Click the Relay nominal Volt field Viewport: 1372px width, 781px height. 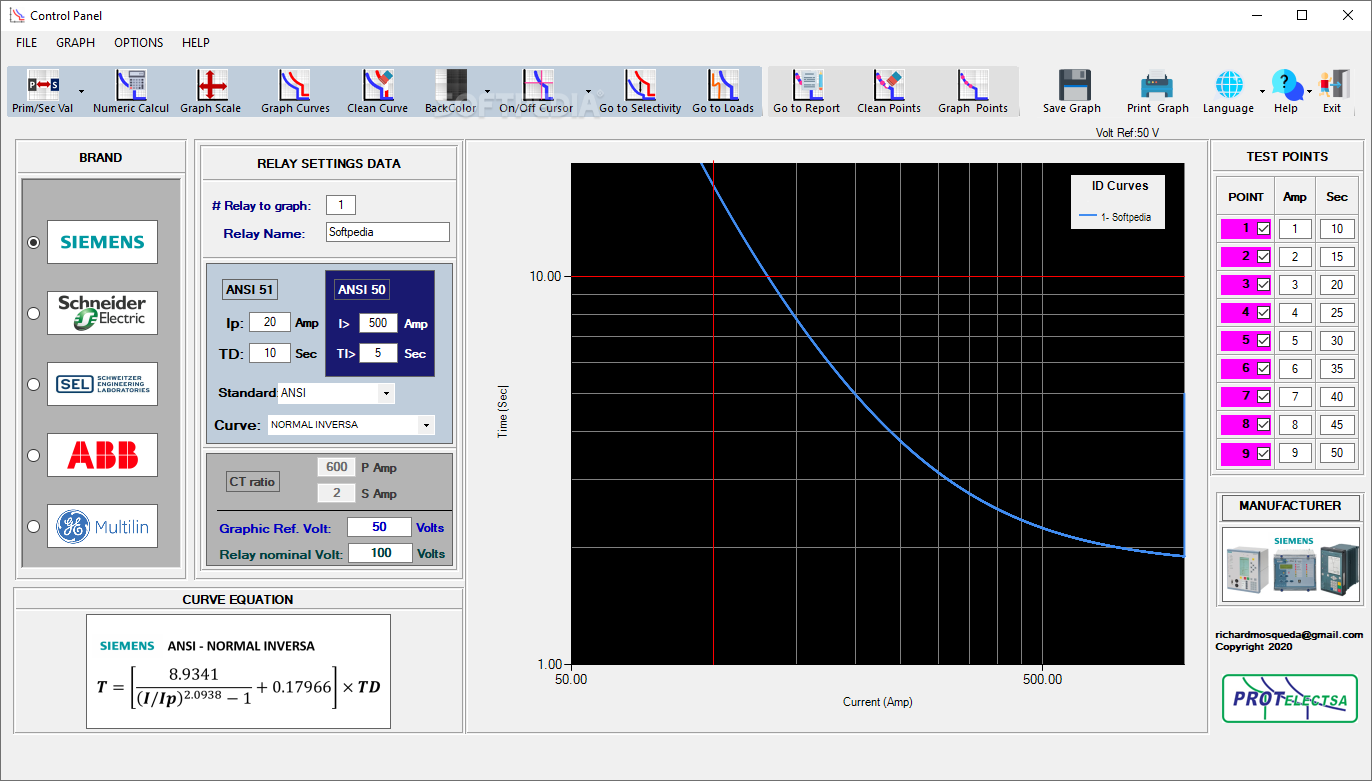click(x=380, y=553)
